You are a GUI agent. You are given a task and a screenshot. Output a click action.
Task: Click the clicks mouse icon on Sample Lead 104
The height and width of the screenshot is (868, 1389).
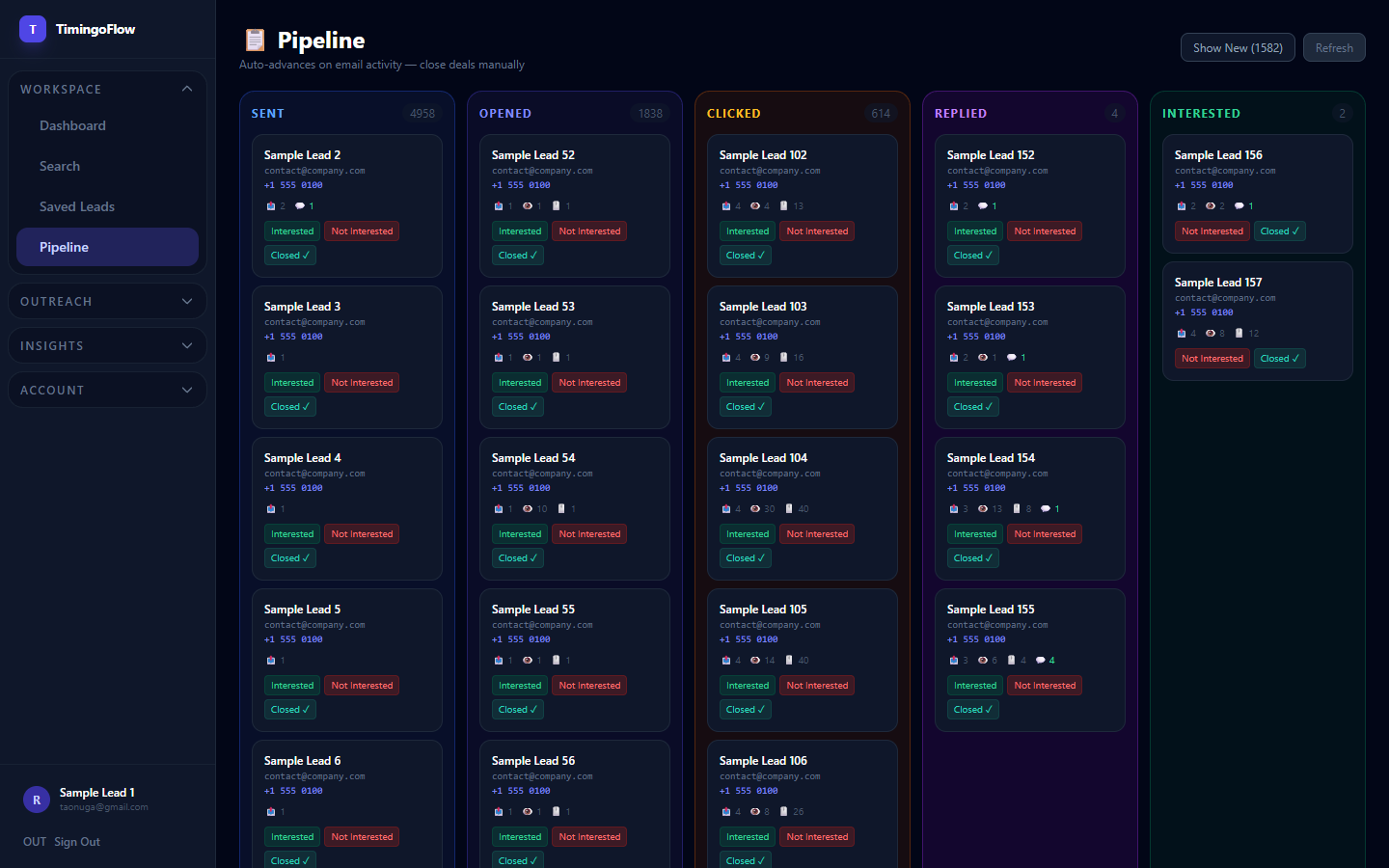(x=789, y=509)
